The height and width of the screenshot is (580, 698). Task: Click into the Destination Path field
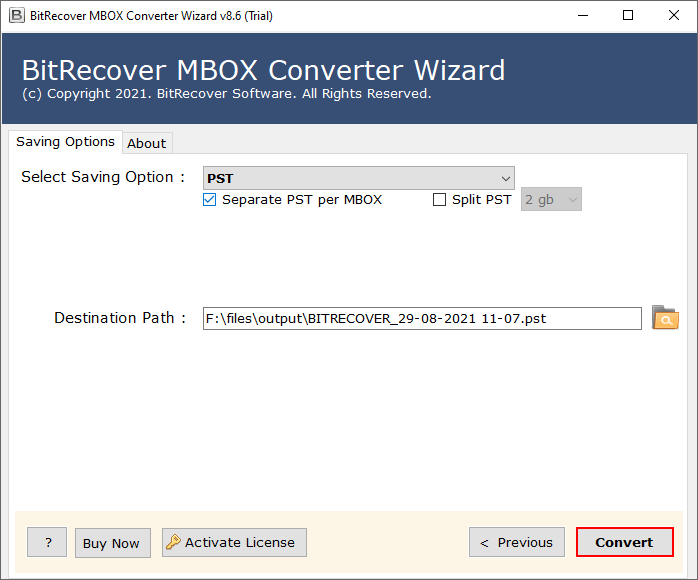[x=422, y=318]
